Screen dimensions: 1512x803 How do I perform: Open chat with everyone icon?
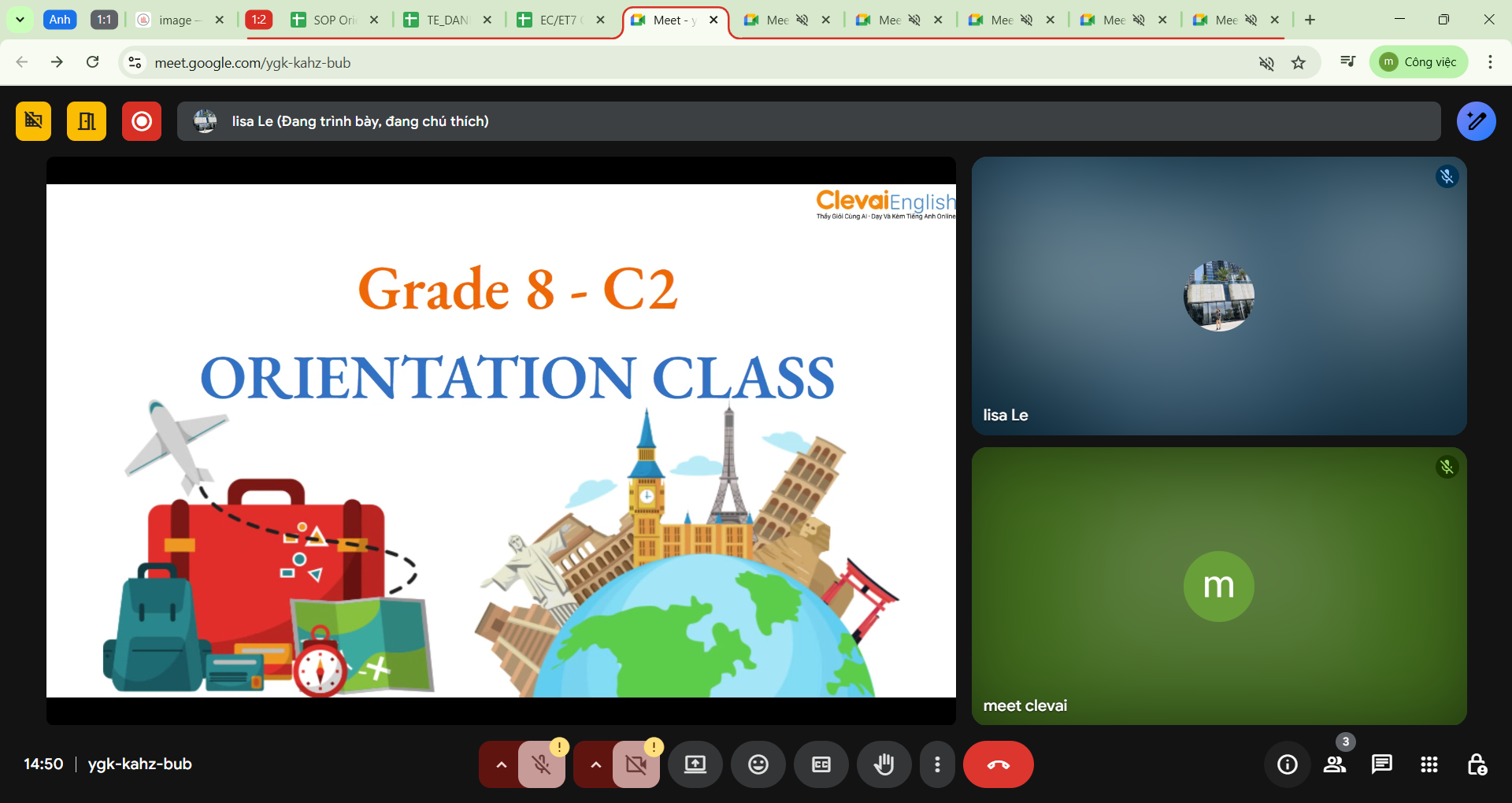(1382, 764)
